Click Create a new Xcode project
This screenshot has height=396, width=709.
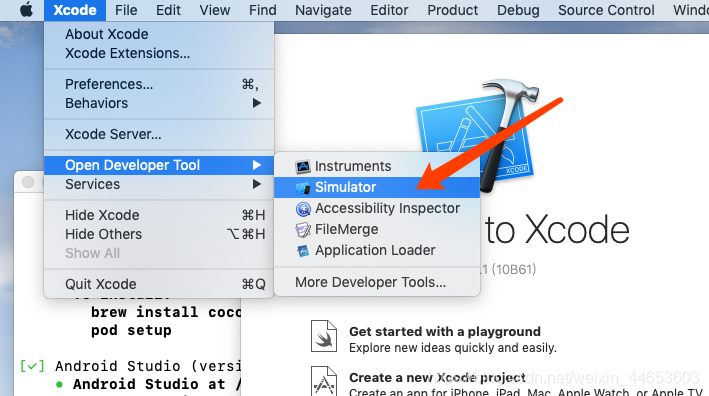click(437, 377)
